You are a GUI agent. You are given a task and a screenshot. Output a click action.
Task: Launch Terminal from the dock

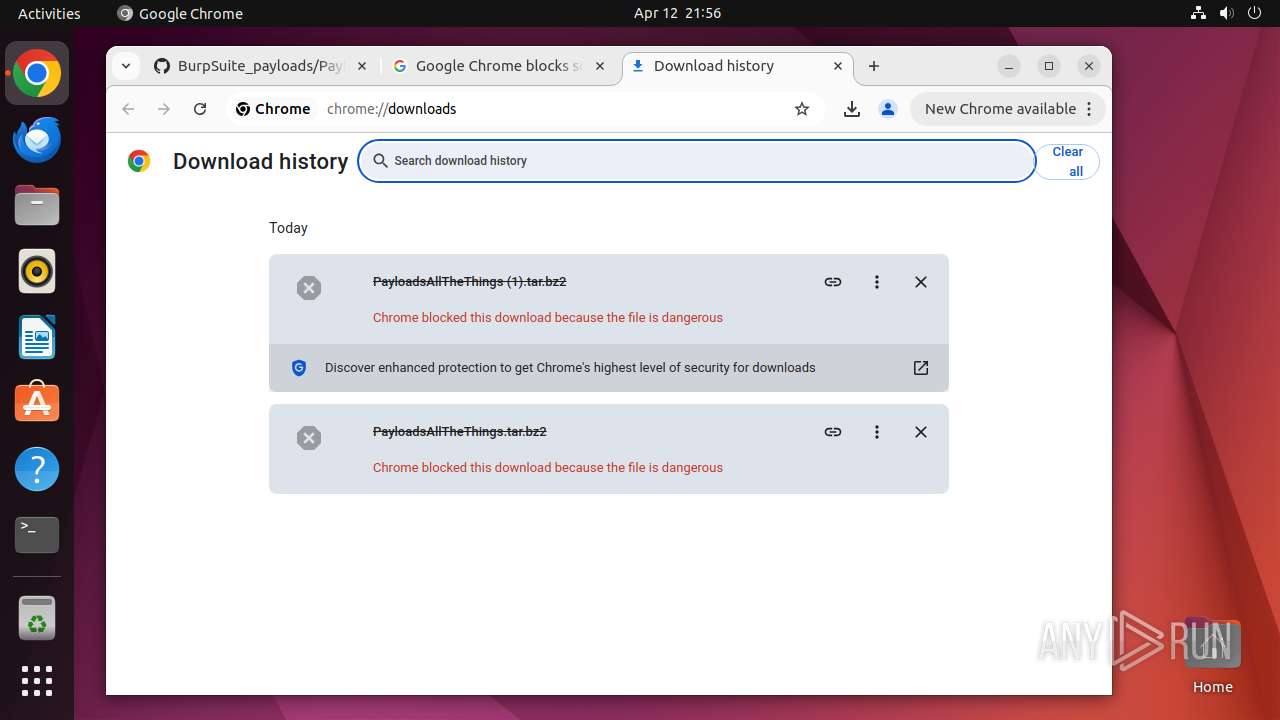pyautogui.click(x=37, y=535)
